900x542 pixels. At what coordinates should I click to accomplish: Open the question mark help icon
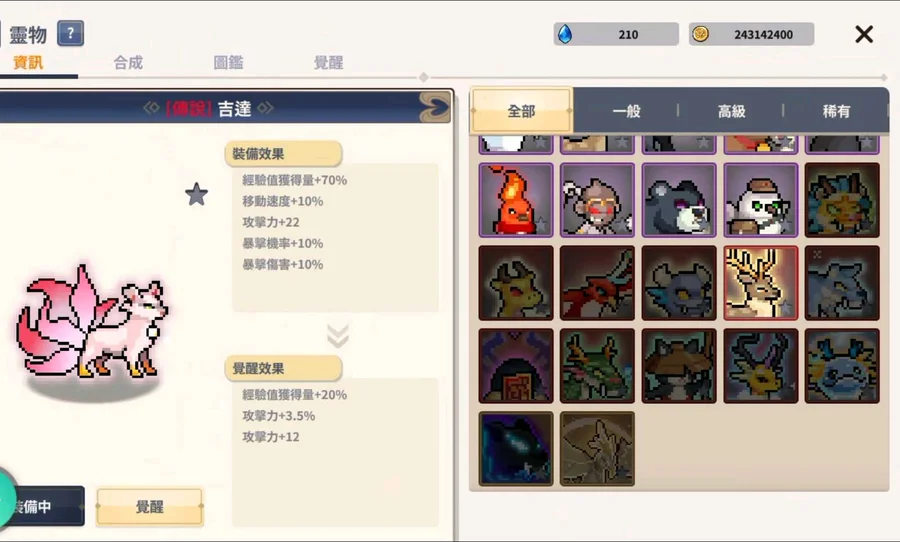[x=70, y=33]
